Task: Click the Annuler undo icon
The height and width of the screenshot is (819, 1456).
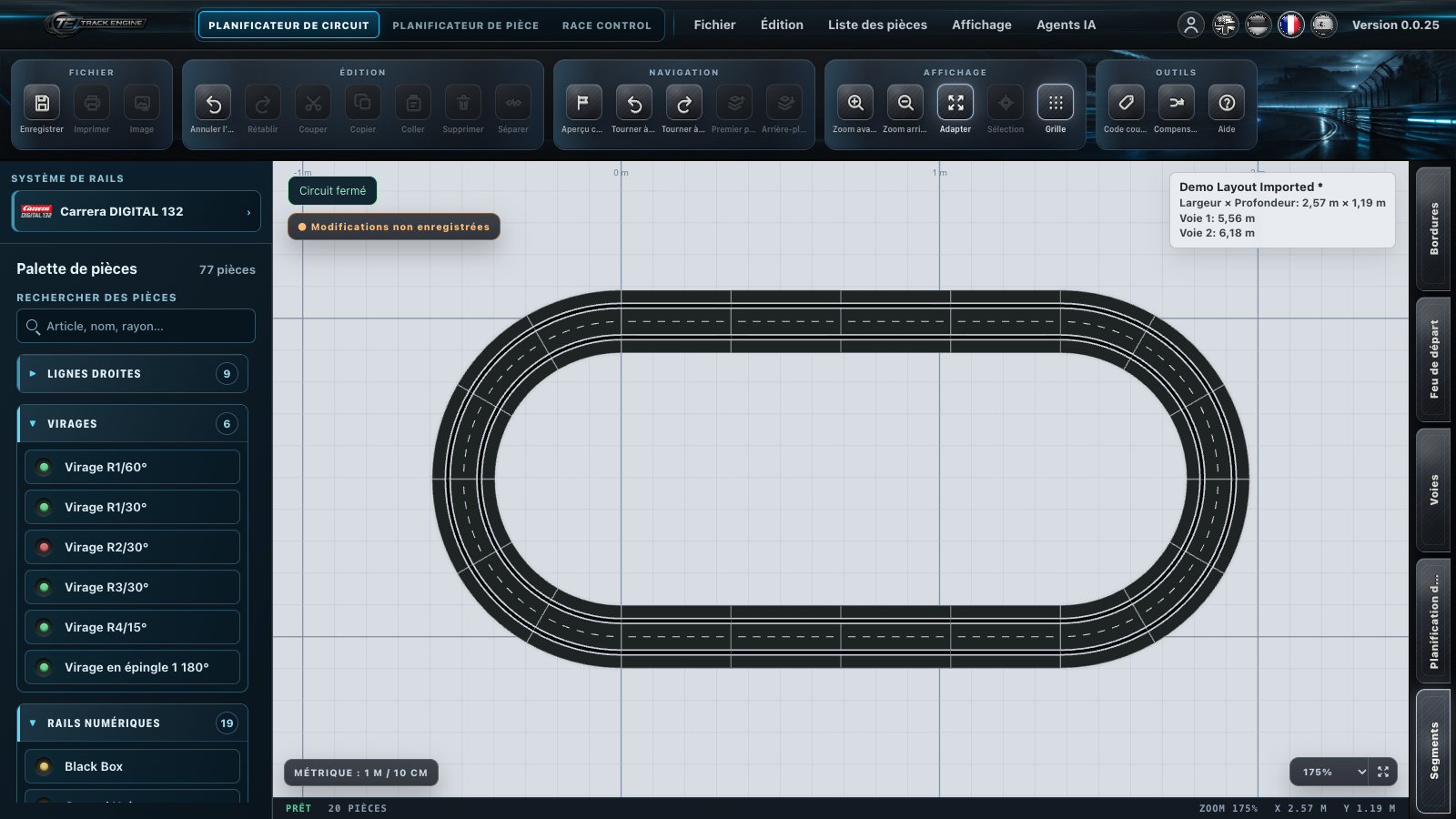Action: point(213,103)
